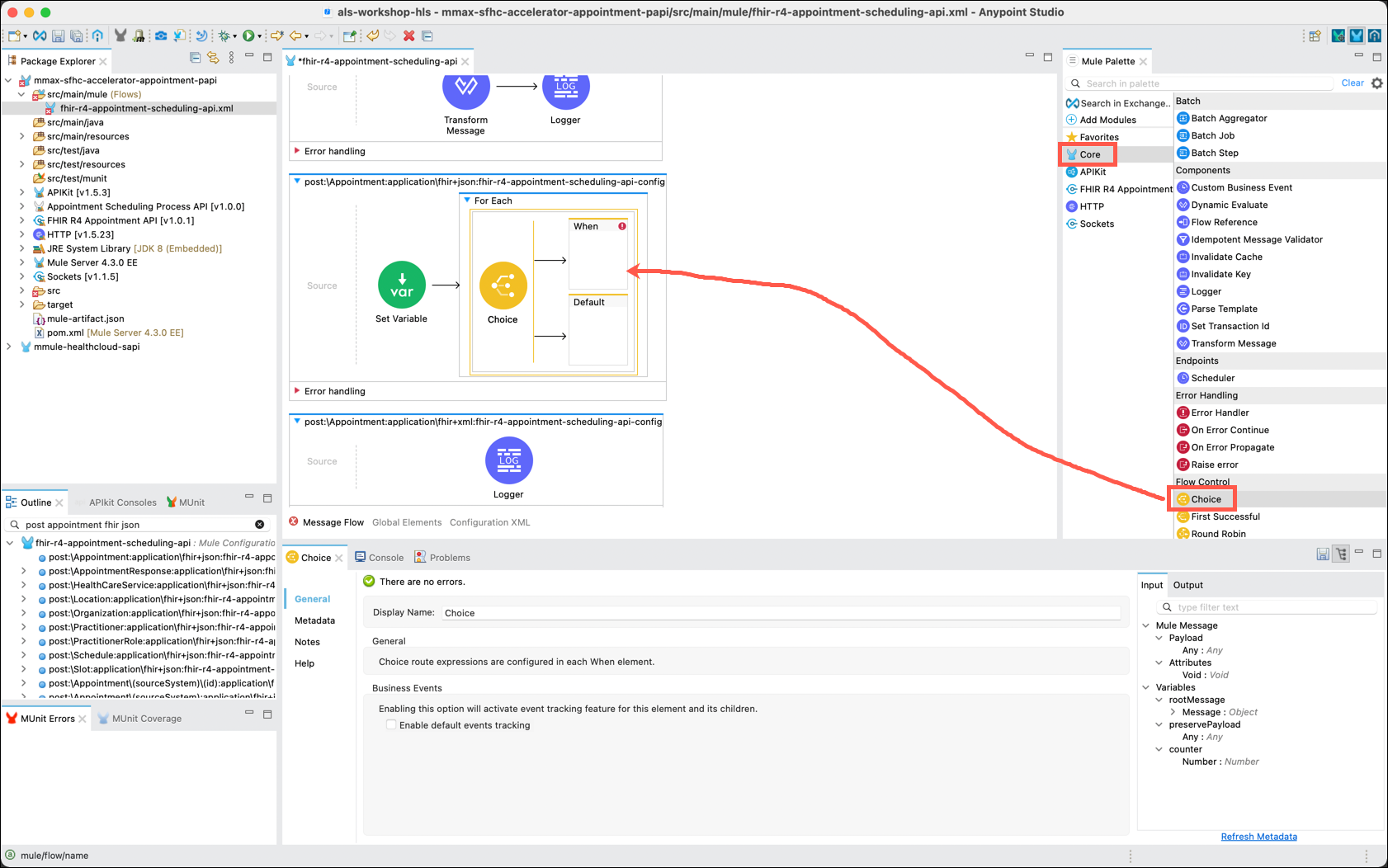The height and width of the screenshot is (868, 1388).
Task: Click Collapse All in Package Explorer
Action: (195, 58)
